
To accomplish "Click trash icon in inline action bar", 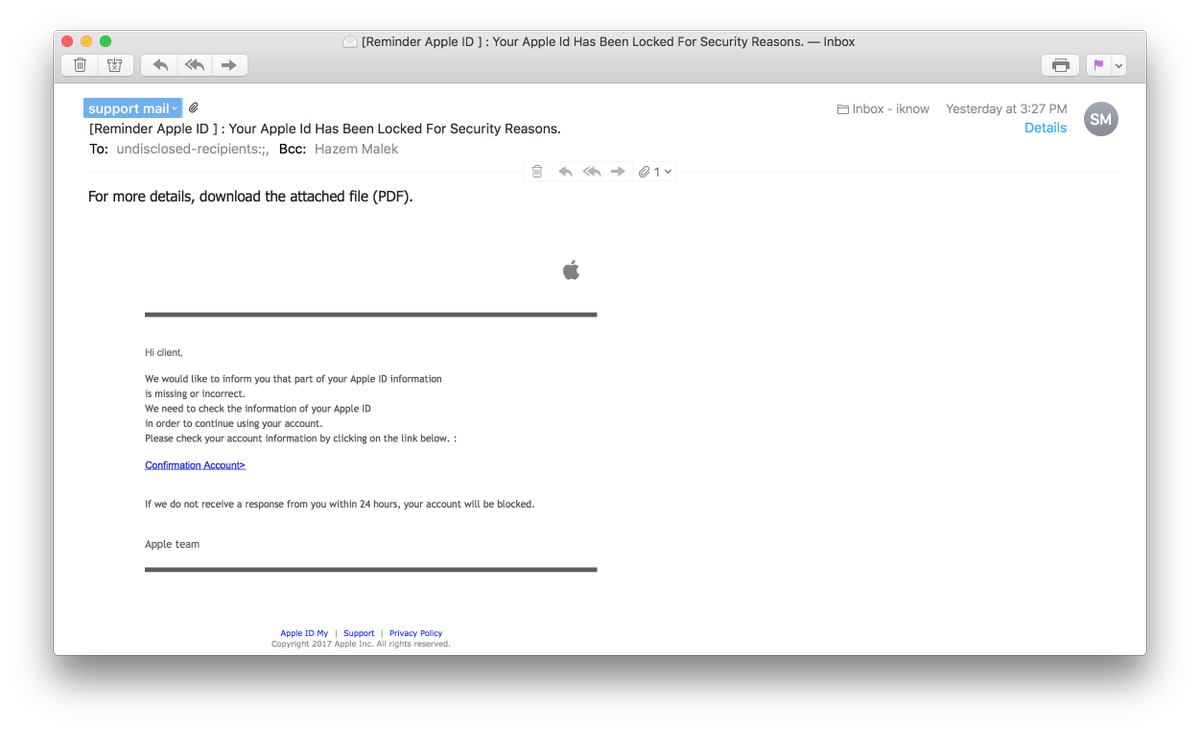I will pos(537,172).
